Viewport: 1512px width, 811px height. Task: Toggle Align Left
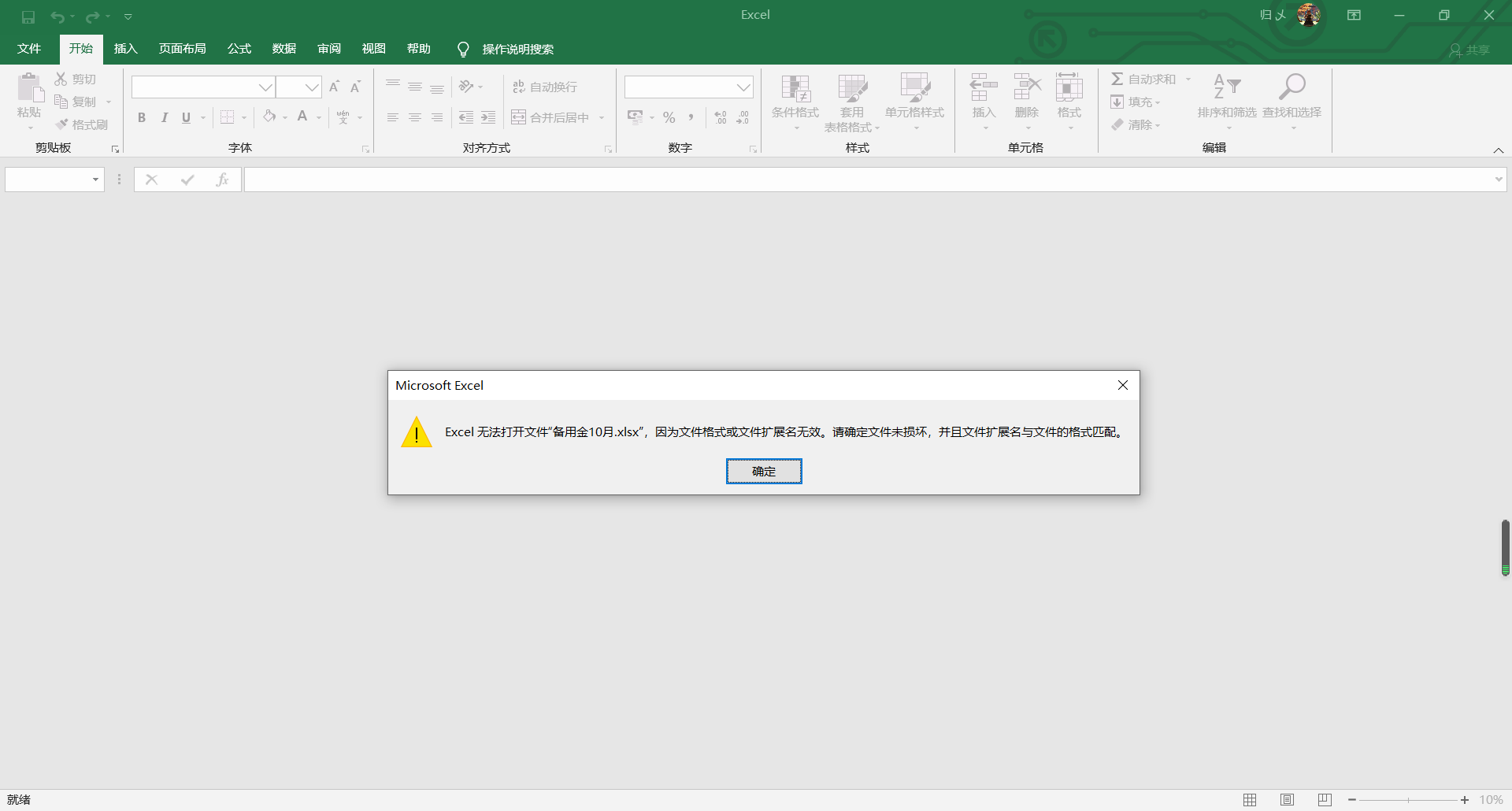click(393, 117)
